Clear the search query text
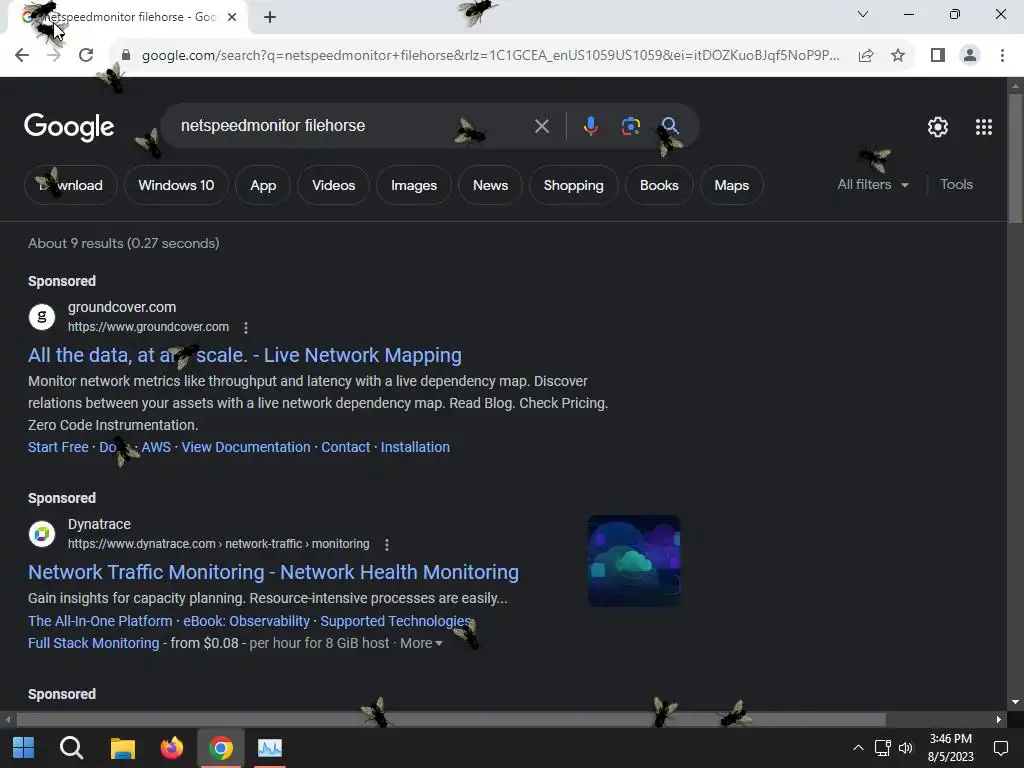1024x768 pixels. click(541, 126)
